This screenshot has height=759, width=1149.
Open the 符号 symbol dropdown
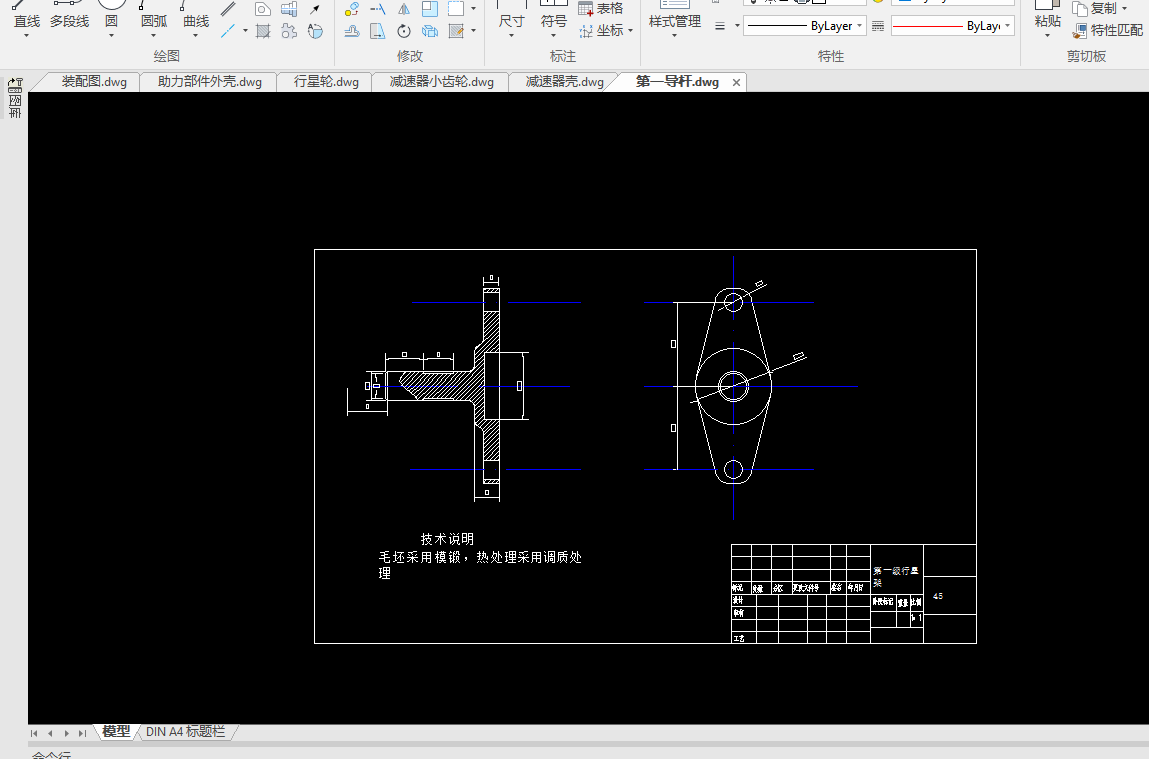(553, 35)
